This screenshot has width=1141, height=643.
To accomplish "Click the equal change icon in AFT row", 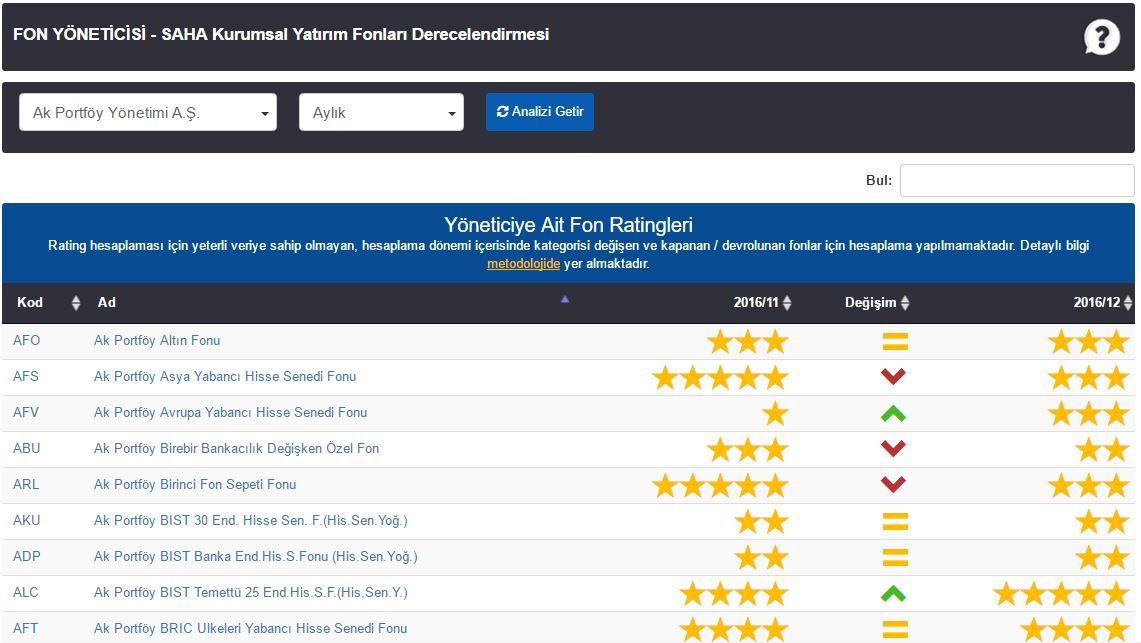I will coord(895,629).
